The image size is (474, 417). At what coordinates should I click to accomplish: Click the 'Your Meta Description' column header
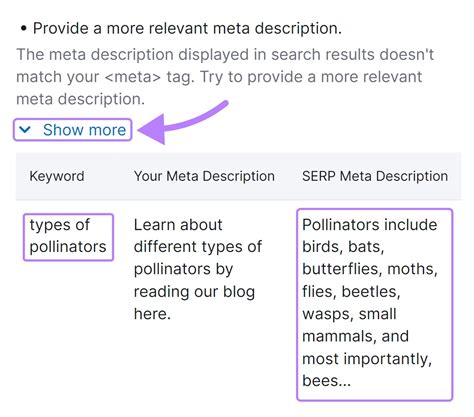point(204,176)
